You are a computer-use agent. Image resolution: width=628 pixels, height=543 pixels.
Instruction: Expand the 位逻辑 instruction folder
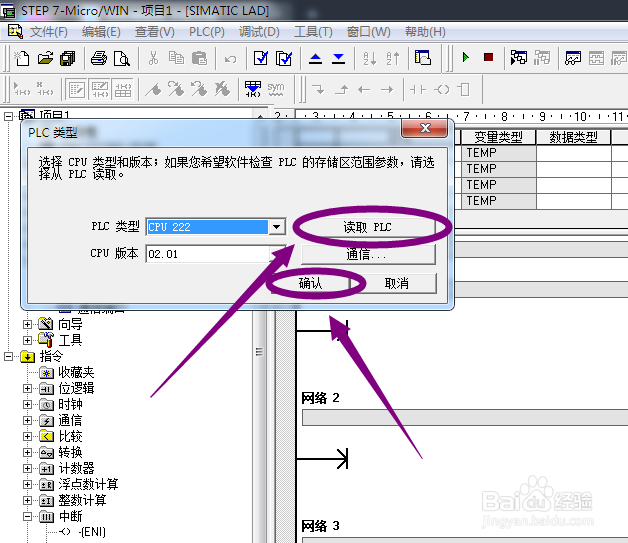click(27, 388)
